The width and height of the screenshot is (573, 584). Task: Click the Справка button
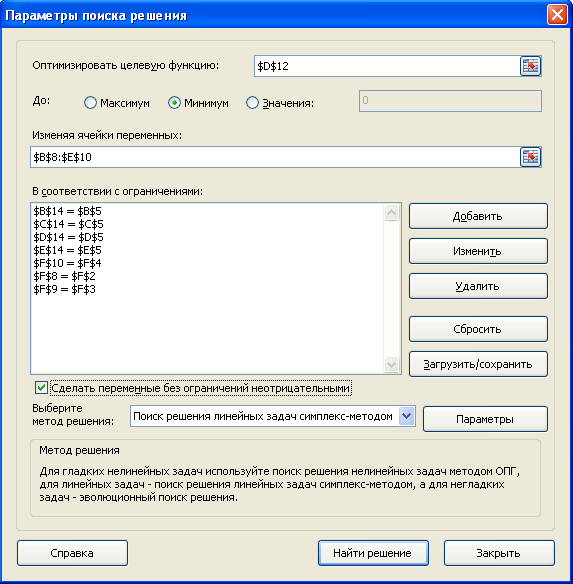tap(72, 553)
